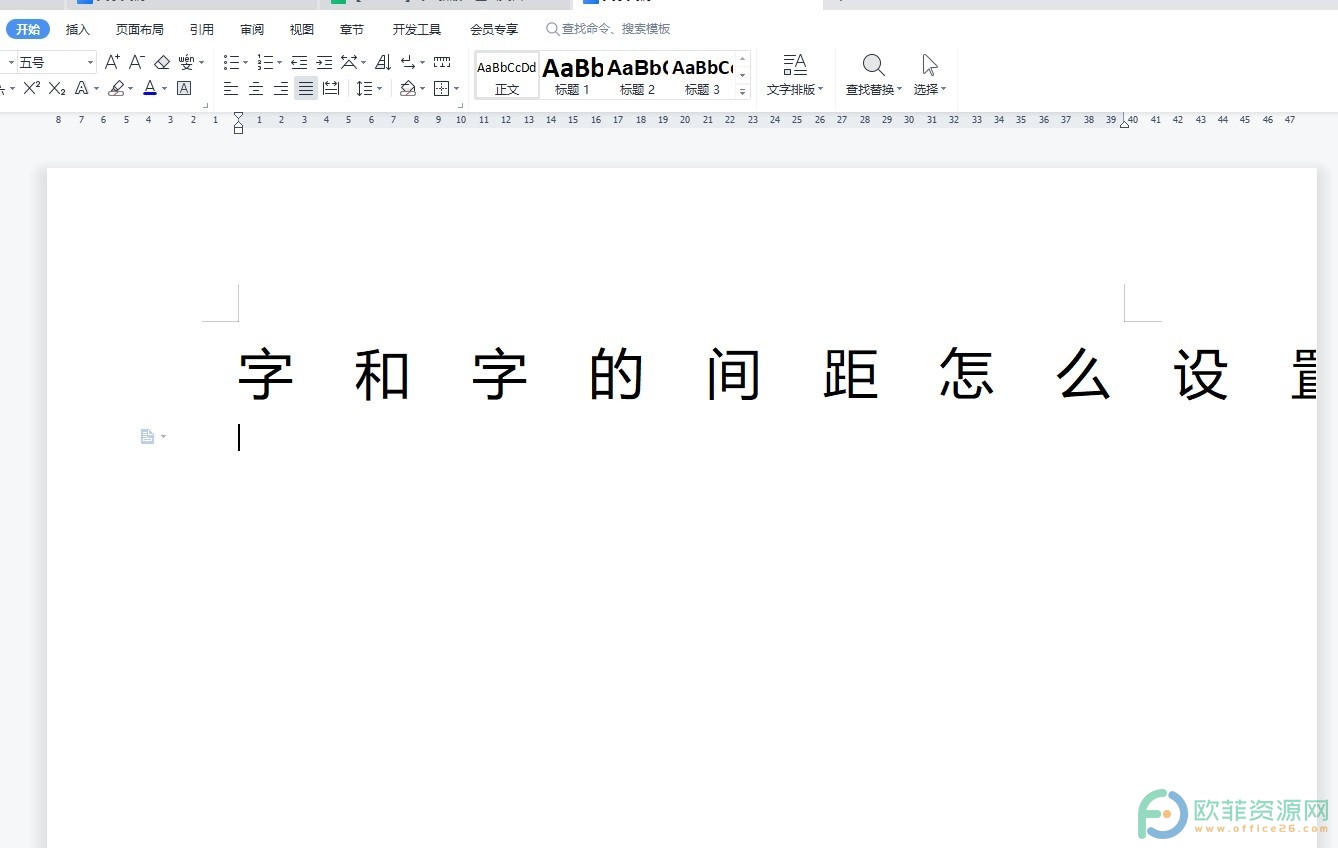
Task: Click the character border boxed A icon
Action: click(184, 88)
